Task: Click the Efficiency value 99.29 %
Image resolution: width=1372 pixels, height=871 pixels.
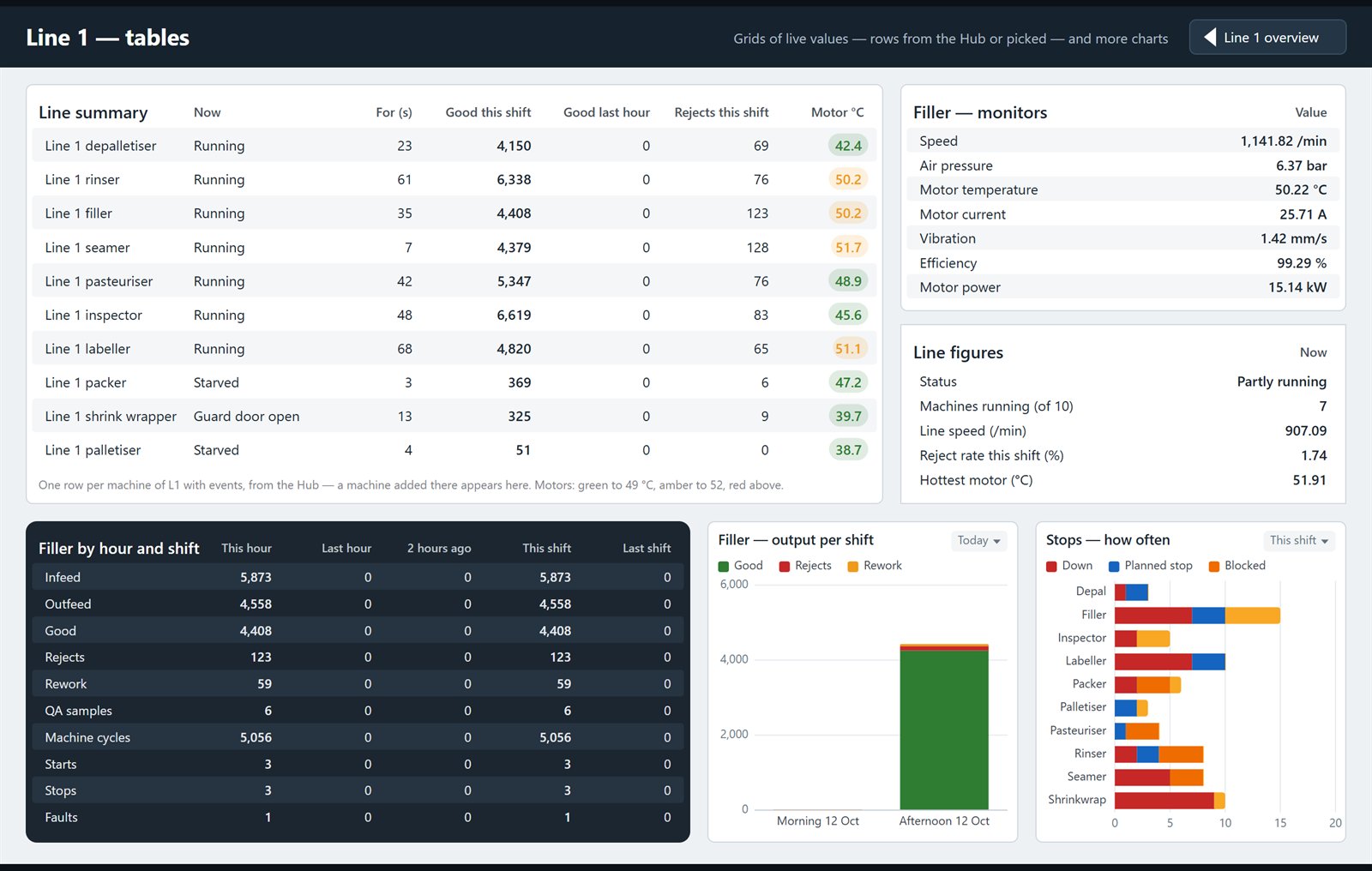Action: pos(1301,263)
